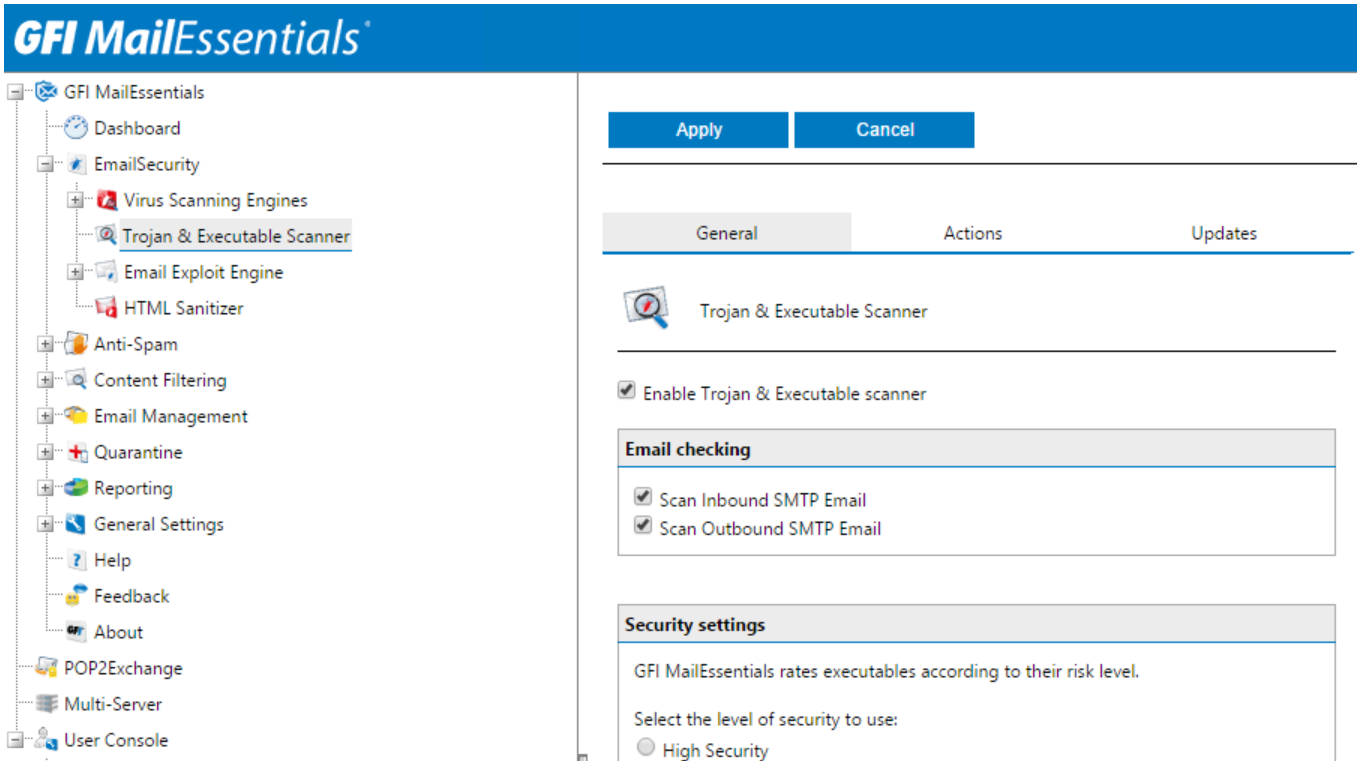Click the Apply button
This screenshot has height=761, width=1367.
[x=698, y=130]
